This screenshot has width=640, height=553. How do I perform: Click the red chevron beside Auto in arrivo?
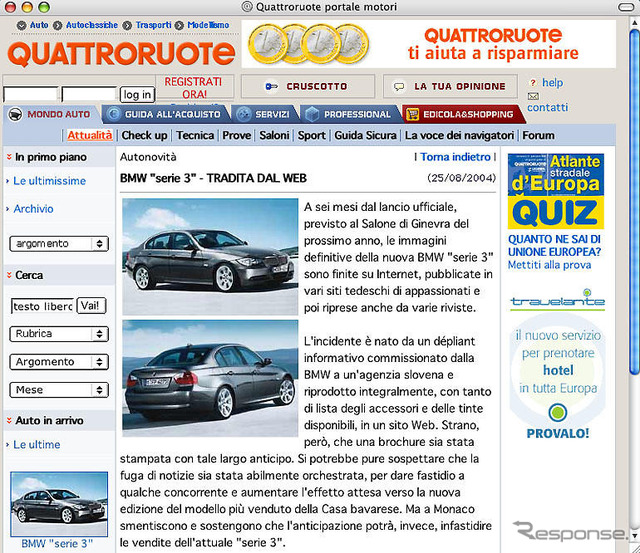(9, 420)
